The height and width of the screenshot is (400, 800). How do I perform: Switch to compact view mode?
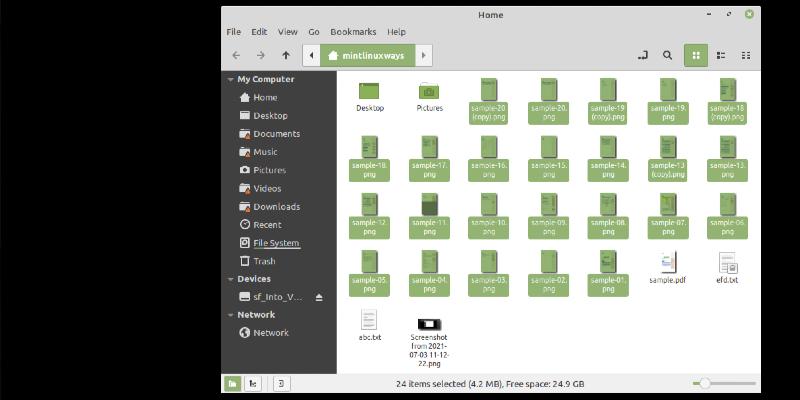coord(745,56)
